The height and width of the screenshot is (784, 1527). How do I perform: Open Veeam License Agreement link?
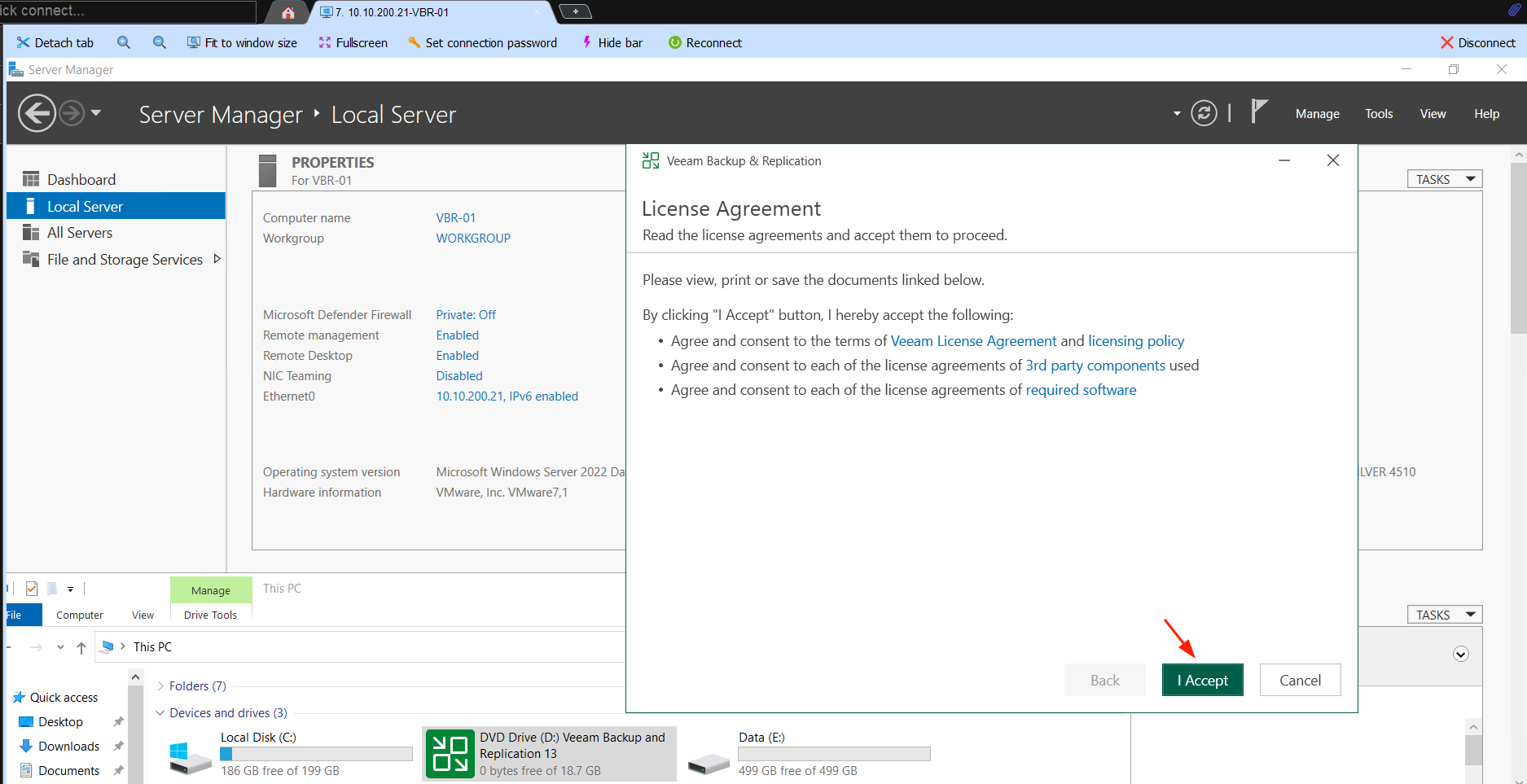973,341
